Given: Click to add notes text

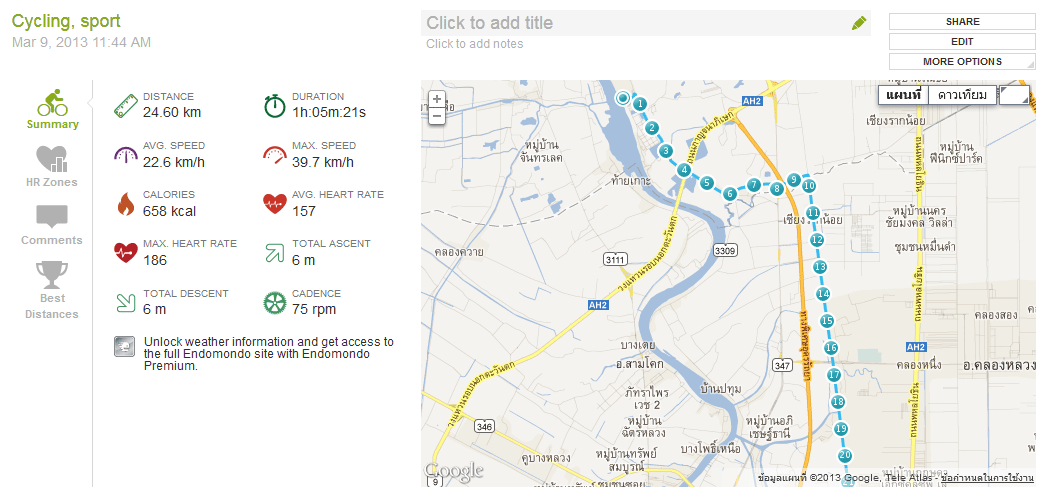Looking at the screenshot, I should click(x=474, y=44).
